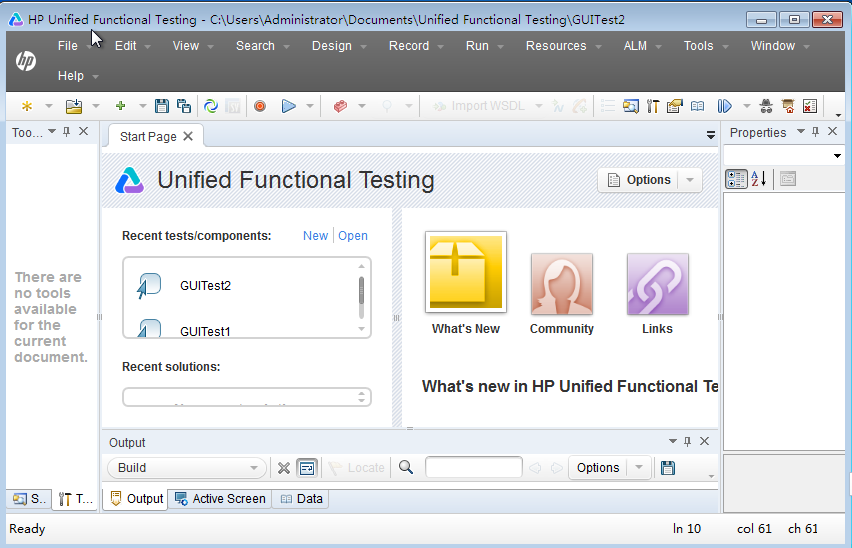Click the Property Pages icon in Properties

pos(787,179)
